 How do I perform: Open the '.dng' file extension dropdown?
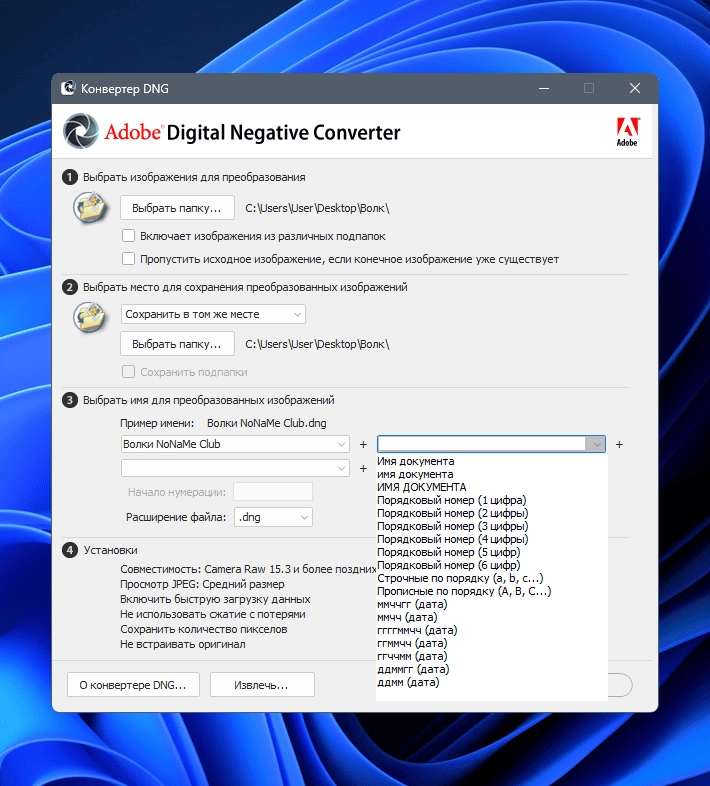[x=273, y=517]
